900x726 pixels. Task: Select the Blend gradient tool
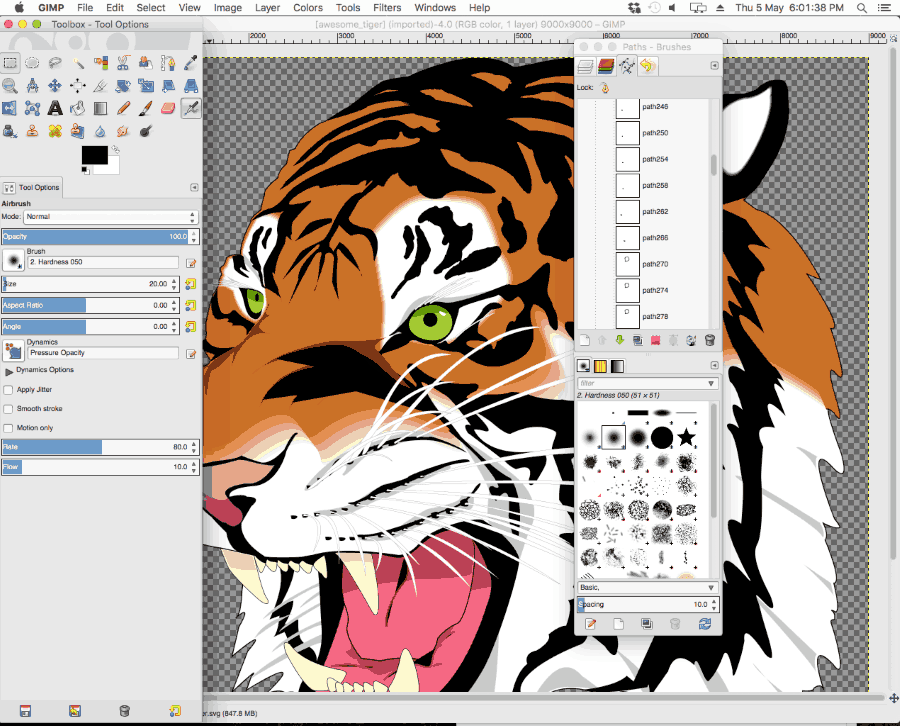click(x=100, y=108)
